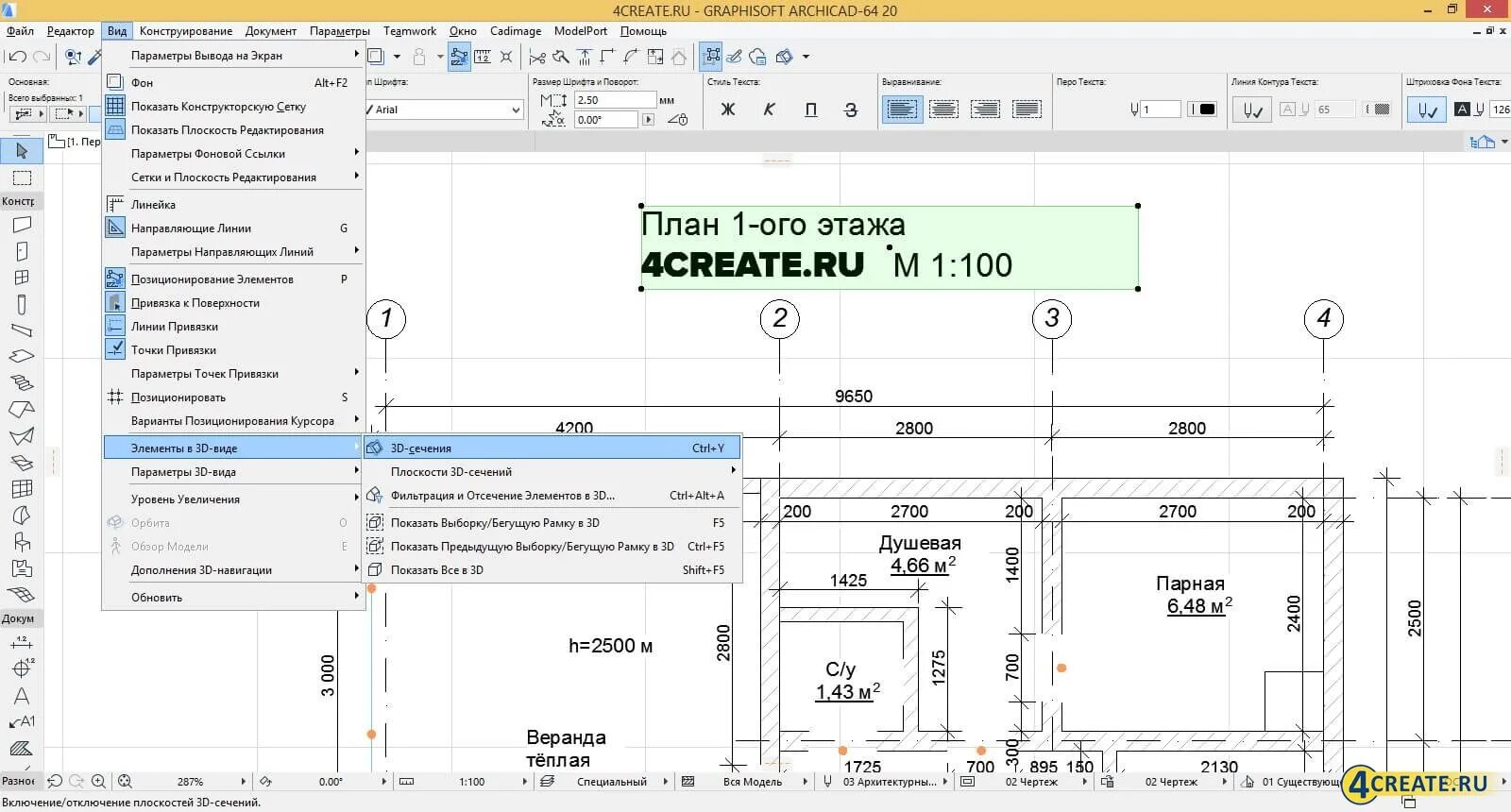Click Линейка menu entry
The image size is (1511, 812).
[x=233, y=205]
